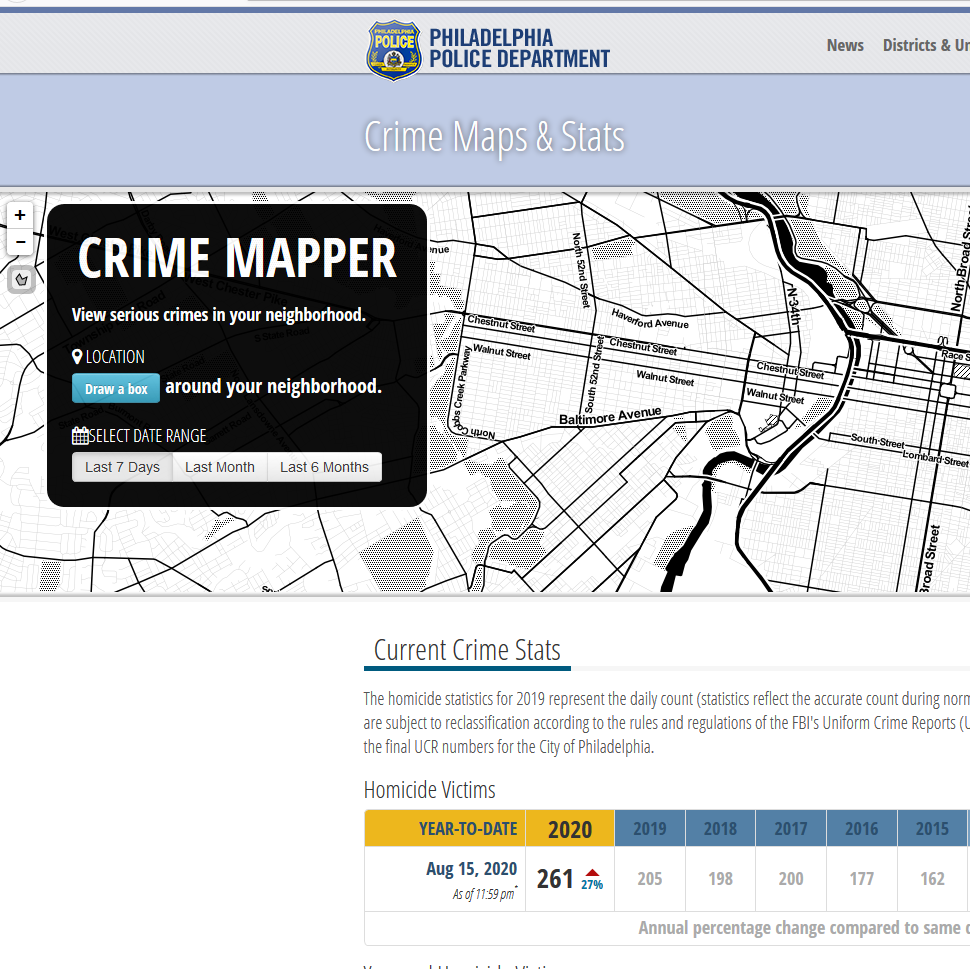This screenshot has width=970, height=969.
Task: Click the location pin marker icon
Action: pyautogui.click(x=77, y=357)
